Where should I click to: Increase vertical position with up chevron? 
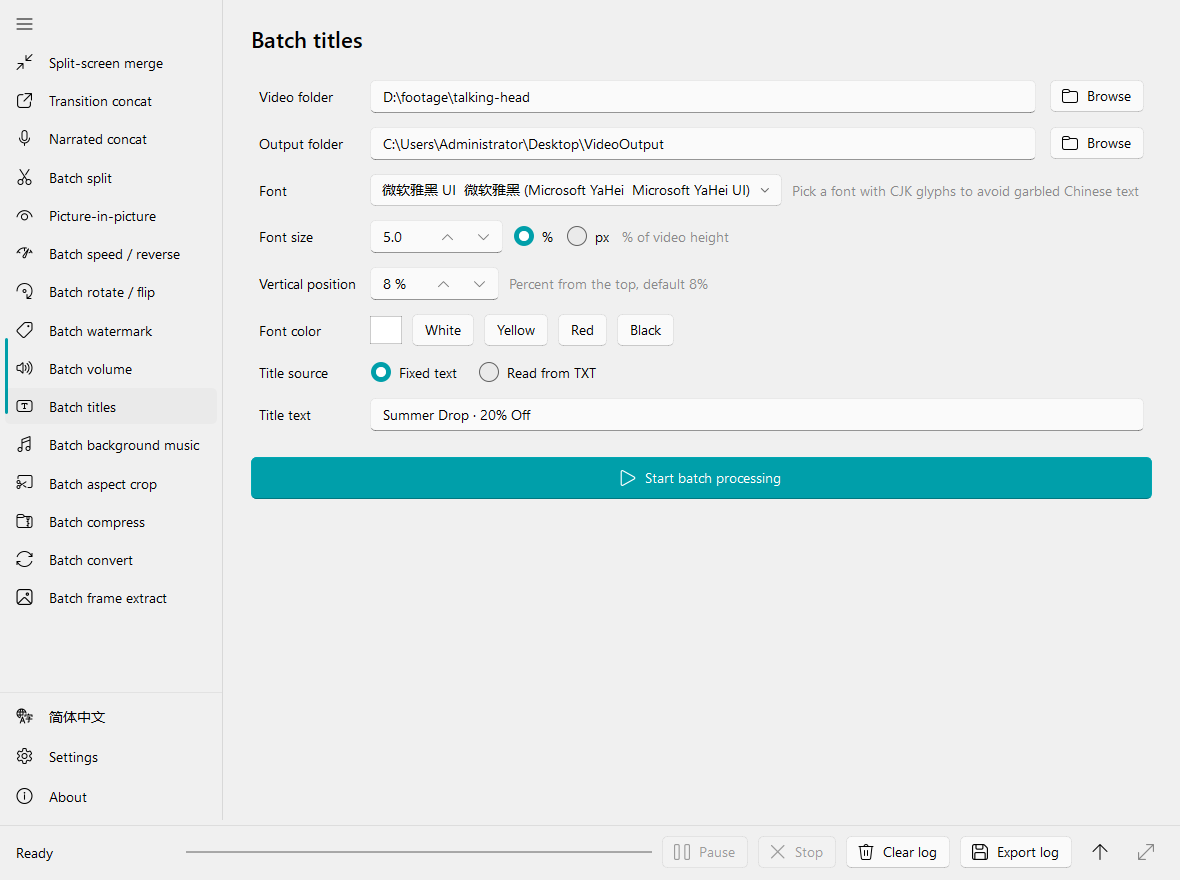coord(443,284)
